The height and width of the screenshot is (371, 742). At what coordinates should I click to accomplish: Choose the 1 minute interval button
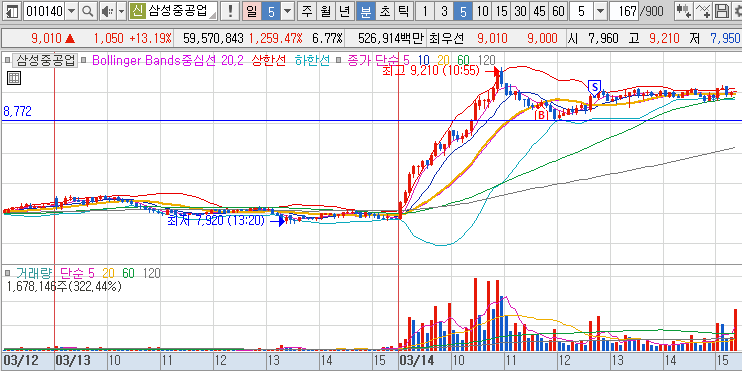pyautogui.click(x=424, y=11)
